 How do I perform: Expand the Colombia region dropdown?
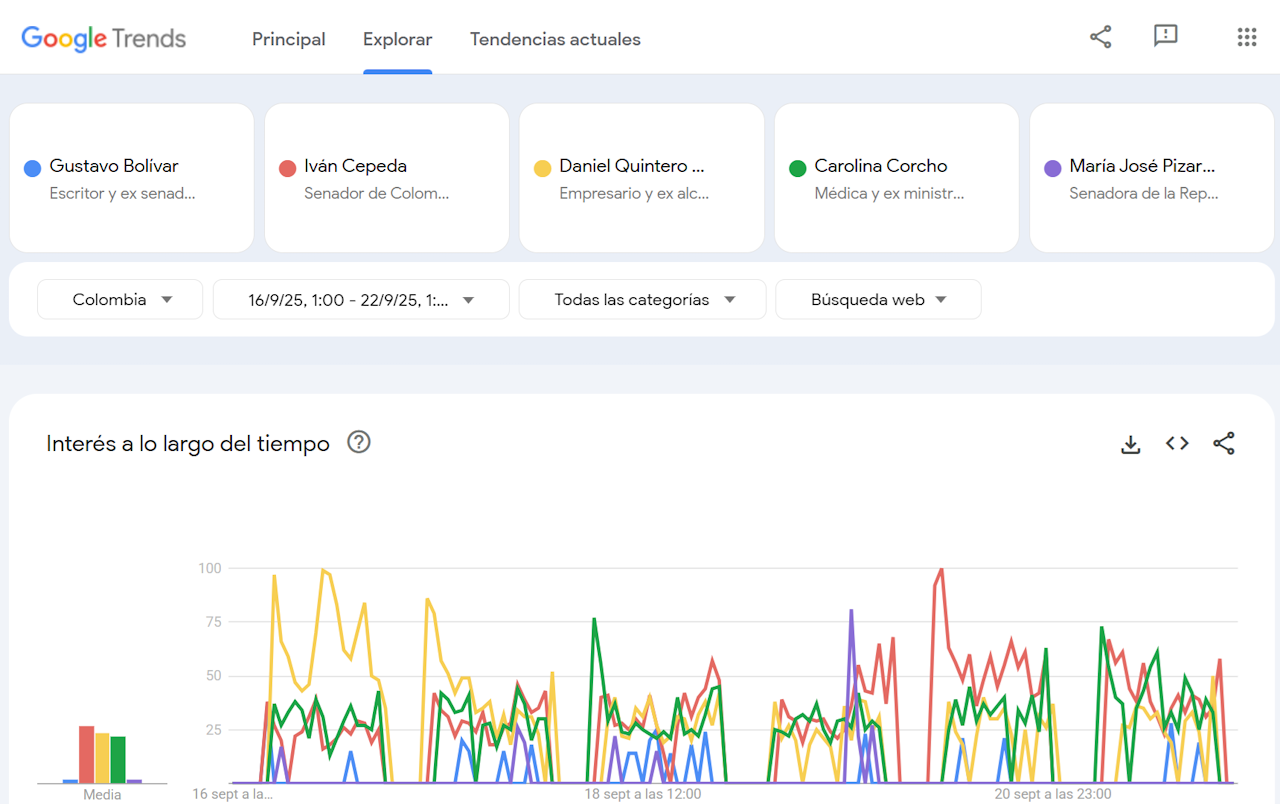coord(121,299)
